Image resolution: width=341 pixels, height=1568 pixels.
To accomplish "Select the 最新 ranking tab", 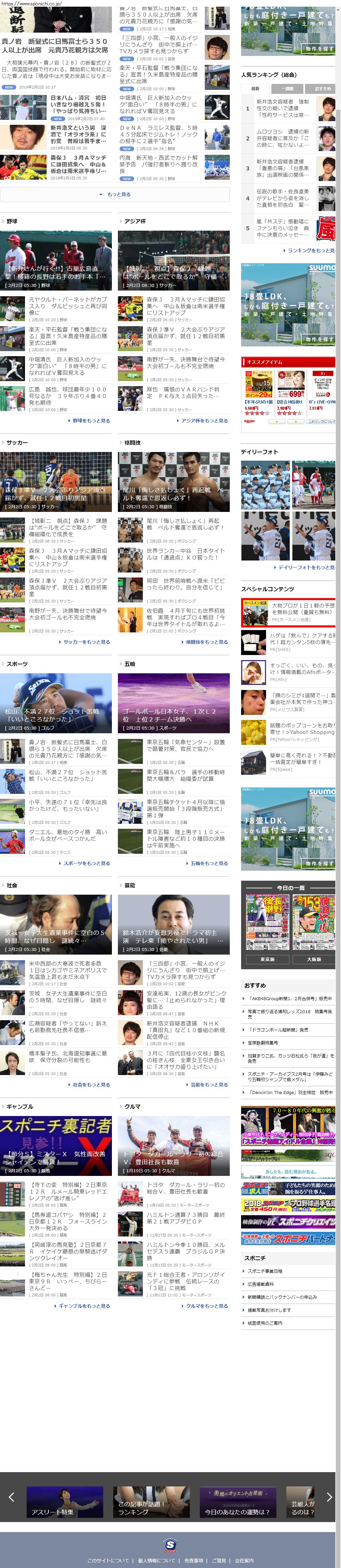I will click(x=255, y=88).
